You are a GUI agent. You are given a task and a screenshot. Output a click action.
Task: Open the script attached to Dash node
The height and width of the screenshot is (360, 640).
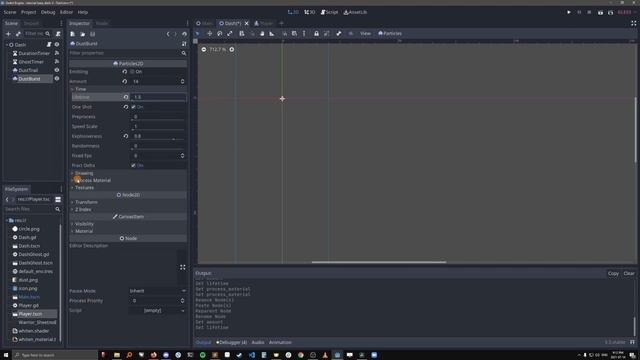pyautogui.click(x=49, y=44)
